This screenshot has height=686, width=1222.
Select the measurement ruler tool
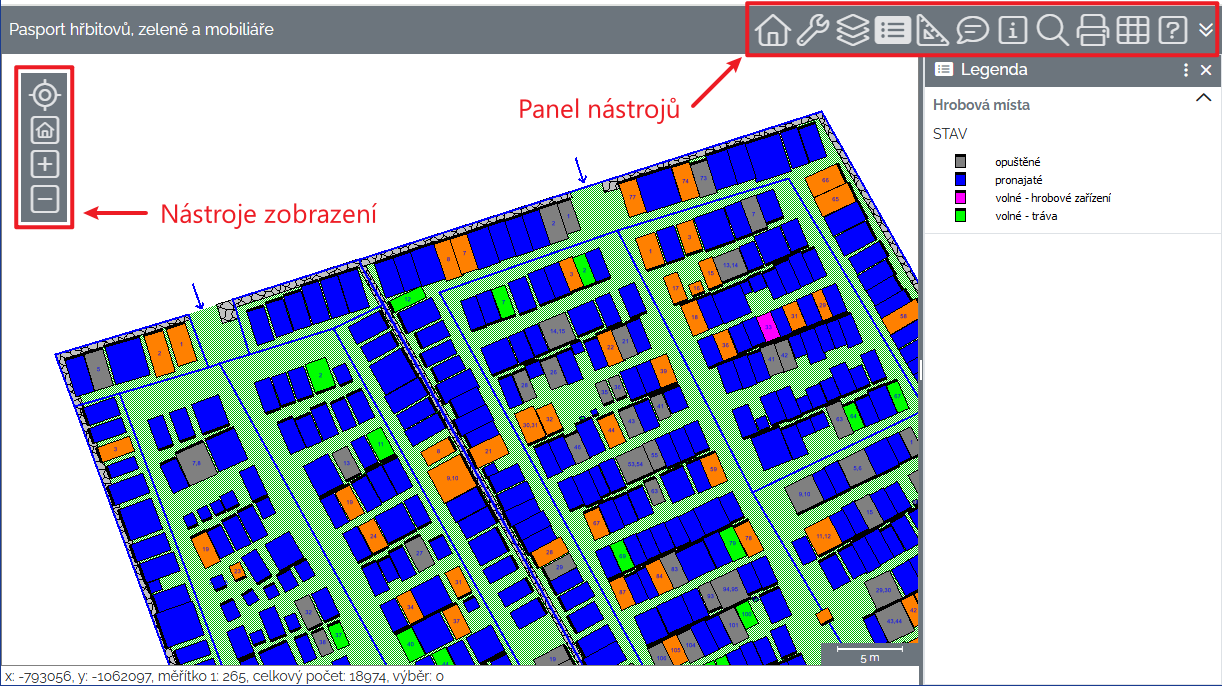coord(932,31)
